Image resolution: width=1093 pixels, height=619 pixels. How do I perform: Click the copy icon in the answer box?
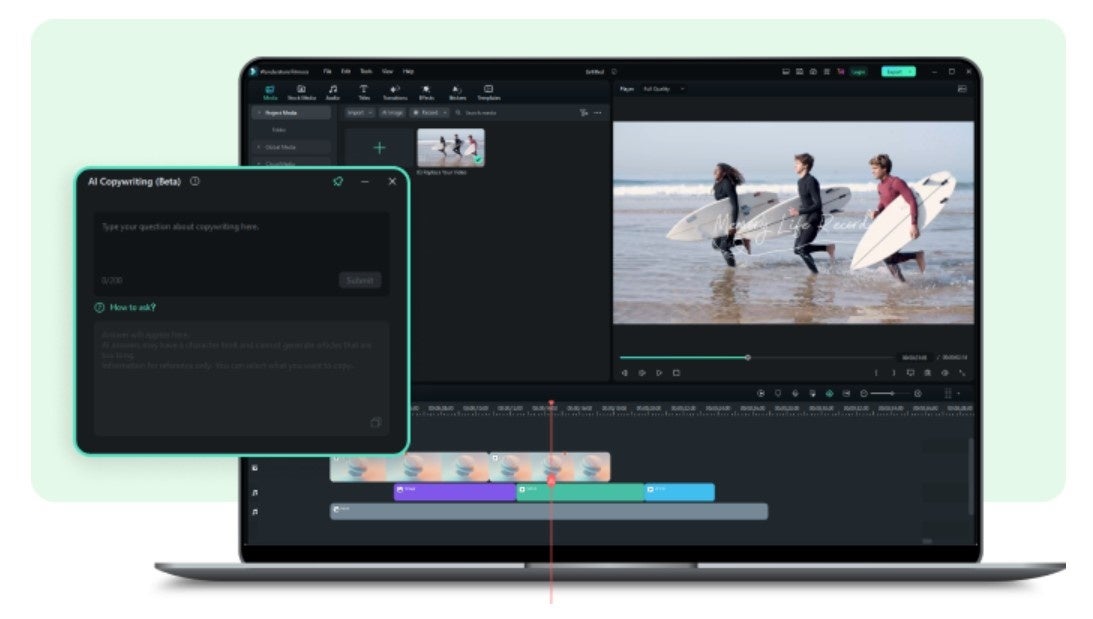coord(376,423)
